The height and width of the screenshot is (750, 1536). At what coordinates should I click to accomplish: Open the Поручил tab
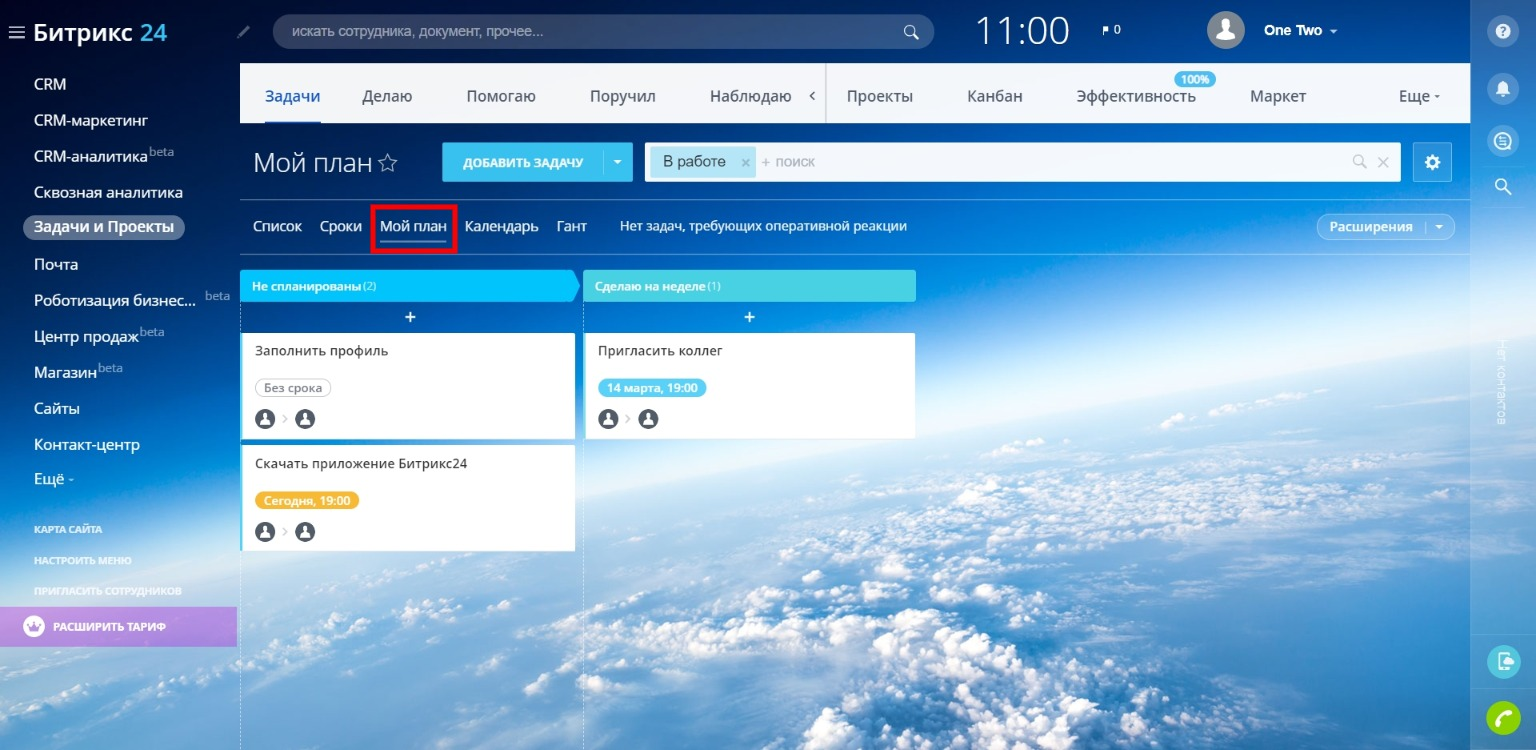click(623, 96)
